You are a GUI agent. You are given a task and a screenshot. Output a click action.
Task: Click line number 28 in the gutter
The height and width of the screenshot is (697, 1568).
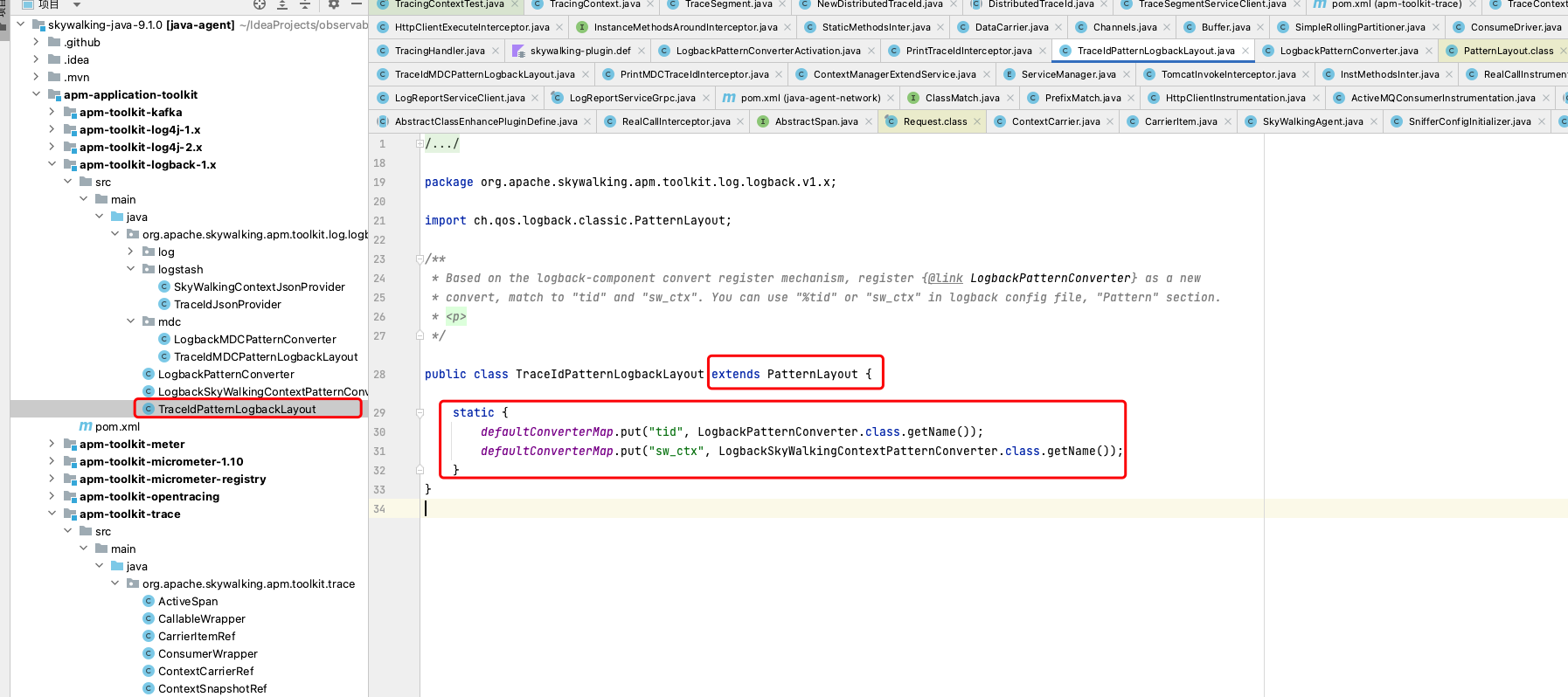point(379,374)
